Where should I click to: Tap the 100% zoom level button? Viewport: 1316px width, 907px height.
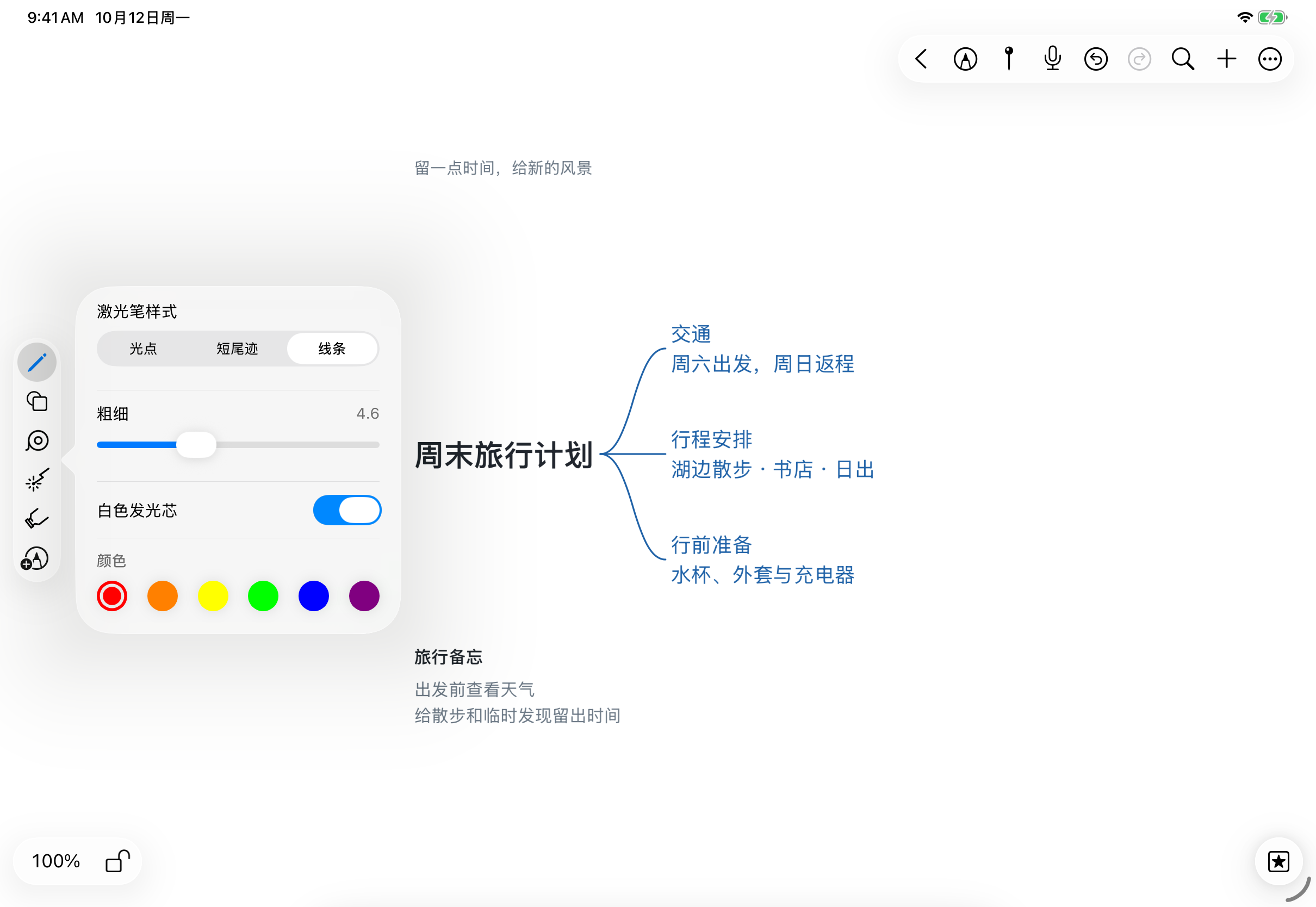[x=56, y=860]
